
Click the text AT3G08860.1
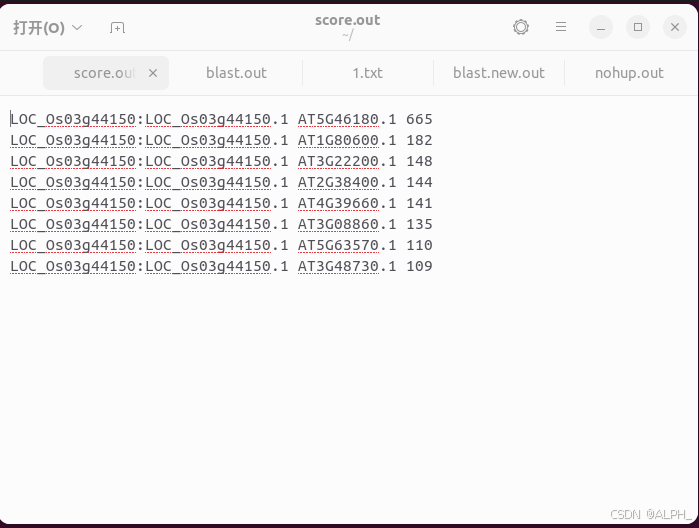tap(347, 224)
